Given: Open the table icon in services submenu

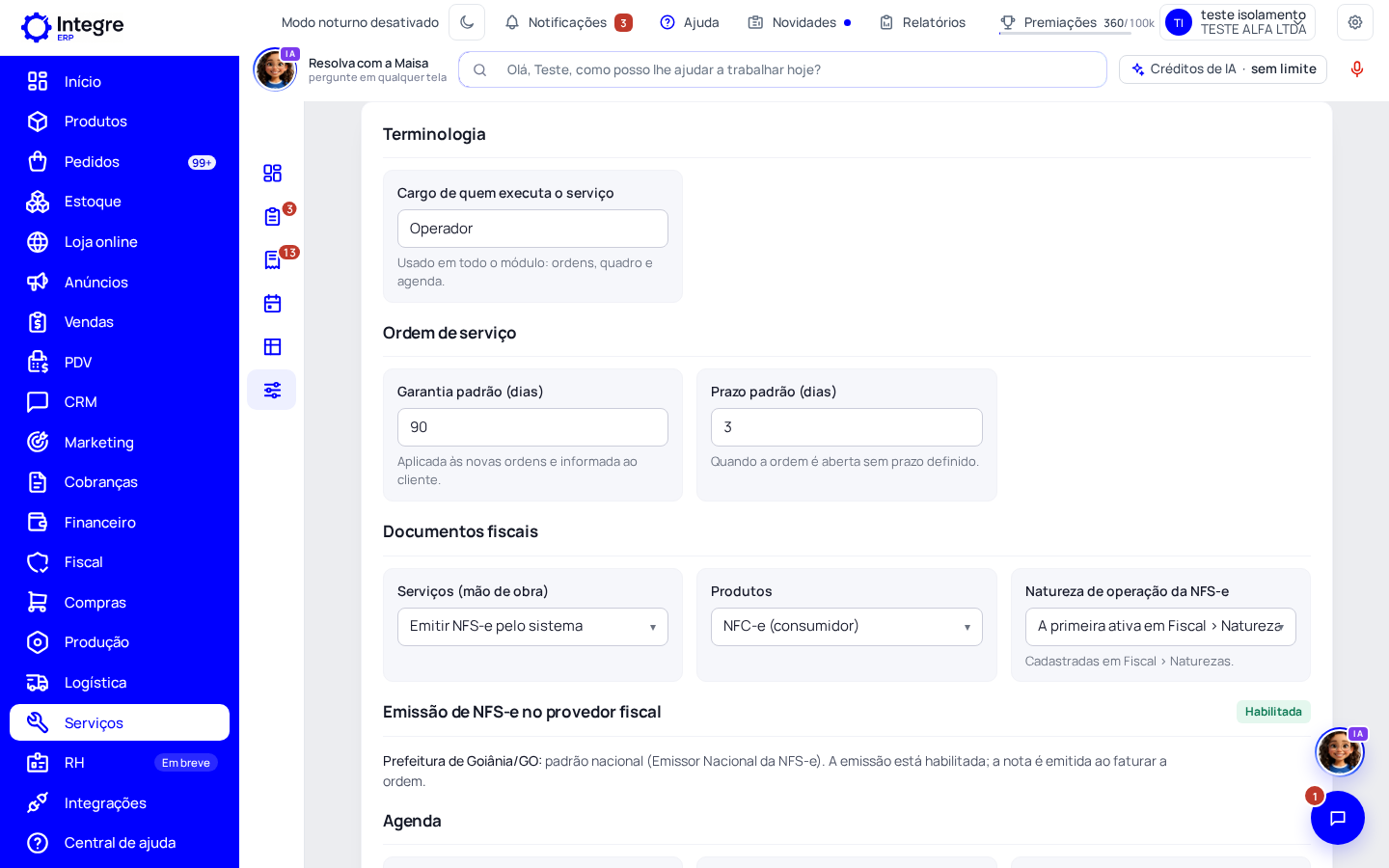Looking at the screenshot, I should (272, 346).
